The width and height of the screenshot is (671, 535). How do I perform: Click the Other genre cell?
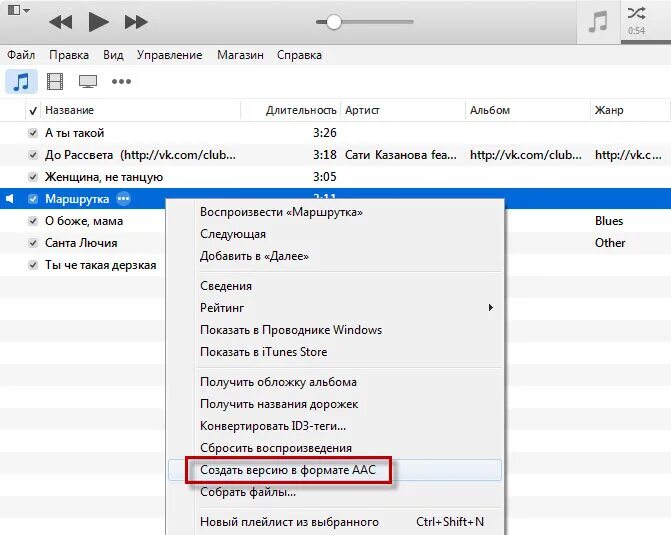610,243
